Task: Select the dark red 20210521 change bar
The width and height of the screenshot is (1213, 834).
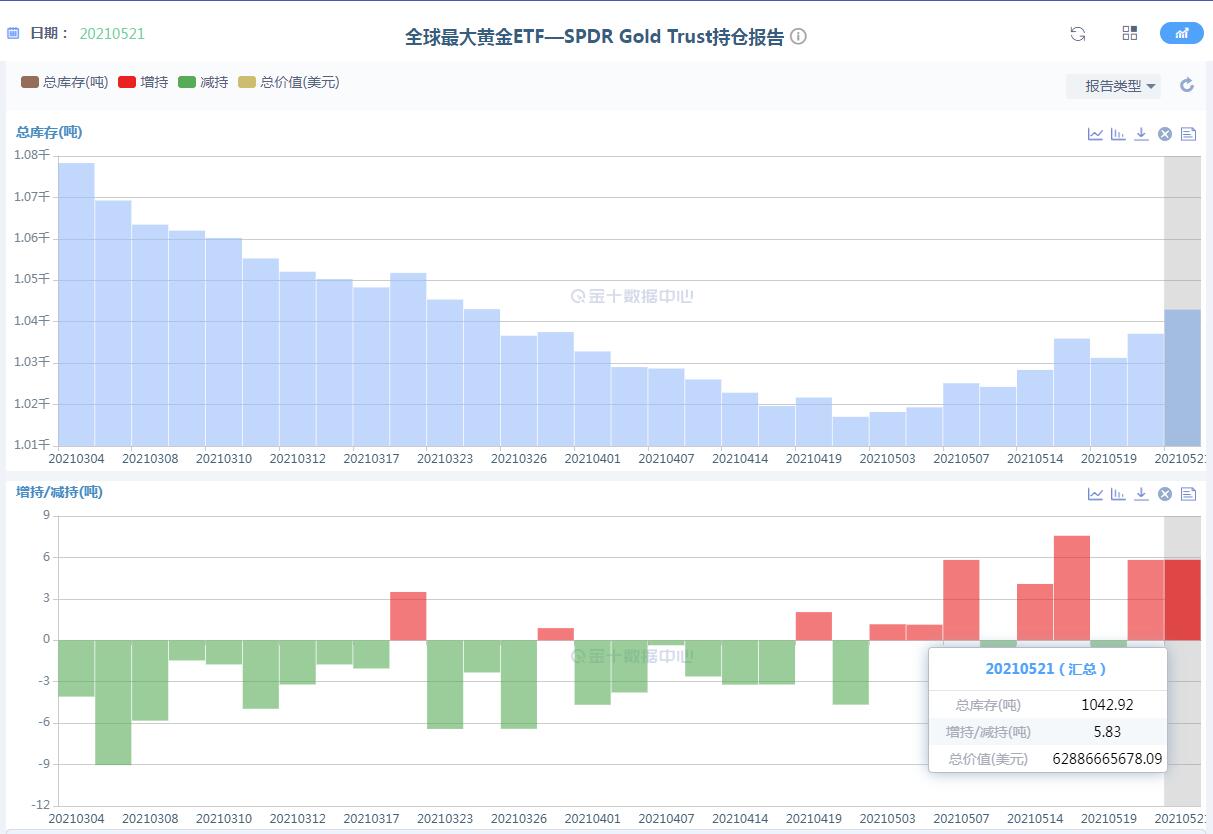Action: coord(1182,600)
